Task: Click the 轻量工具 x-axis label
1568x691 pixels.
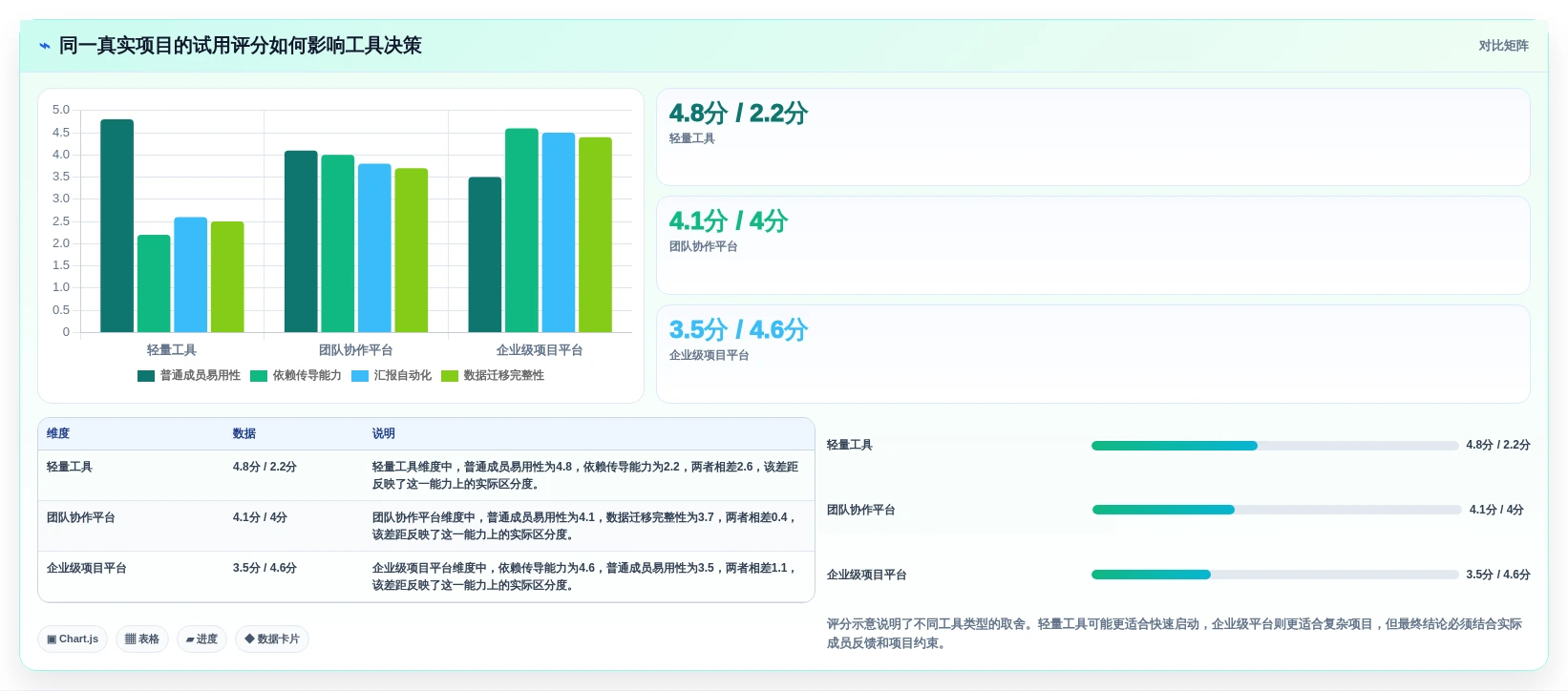Action: tap(172, 350)
